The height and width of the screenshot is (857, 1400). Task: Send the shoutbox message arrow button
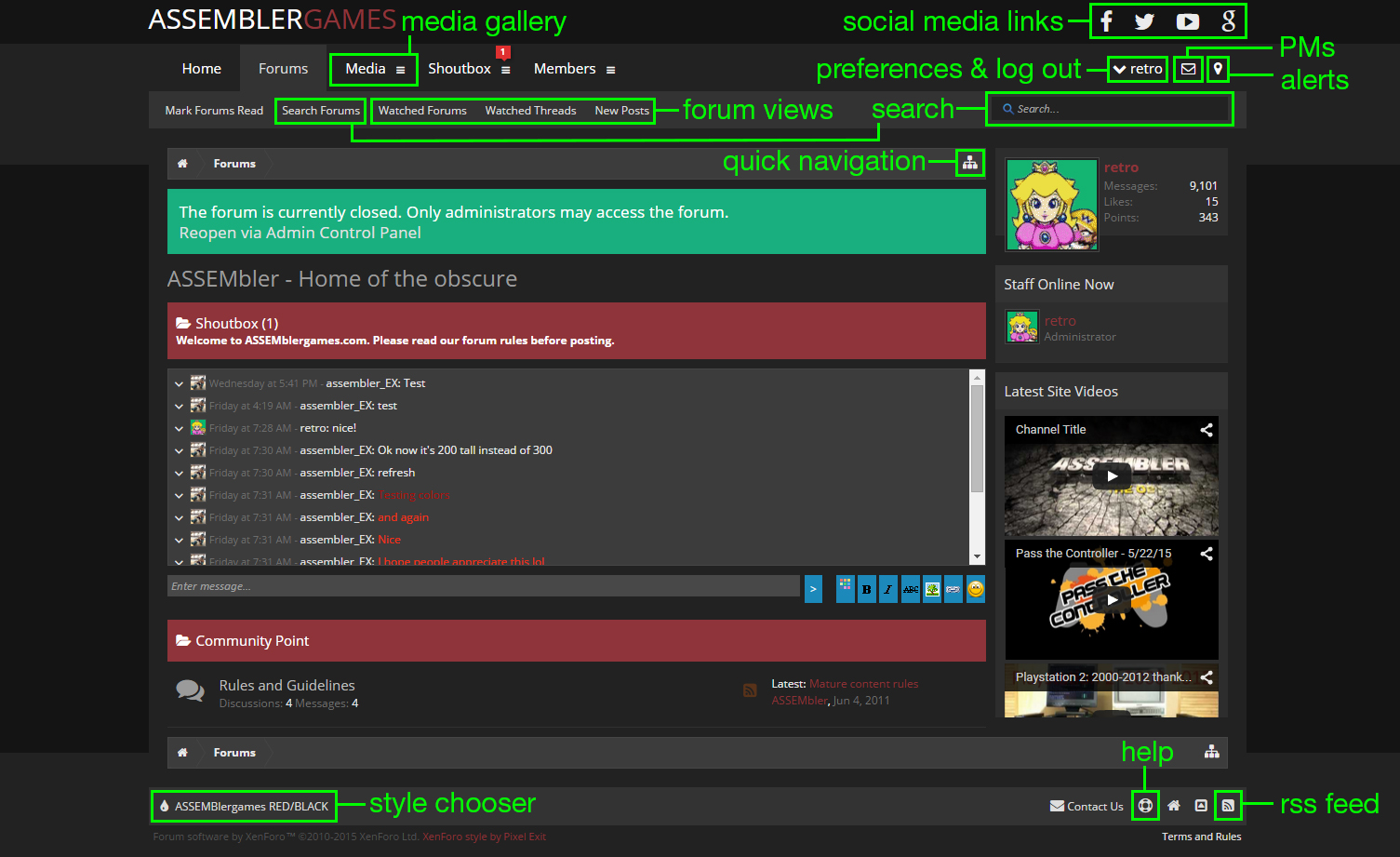coord(813,588)
